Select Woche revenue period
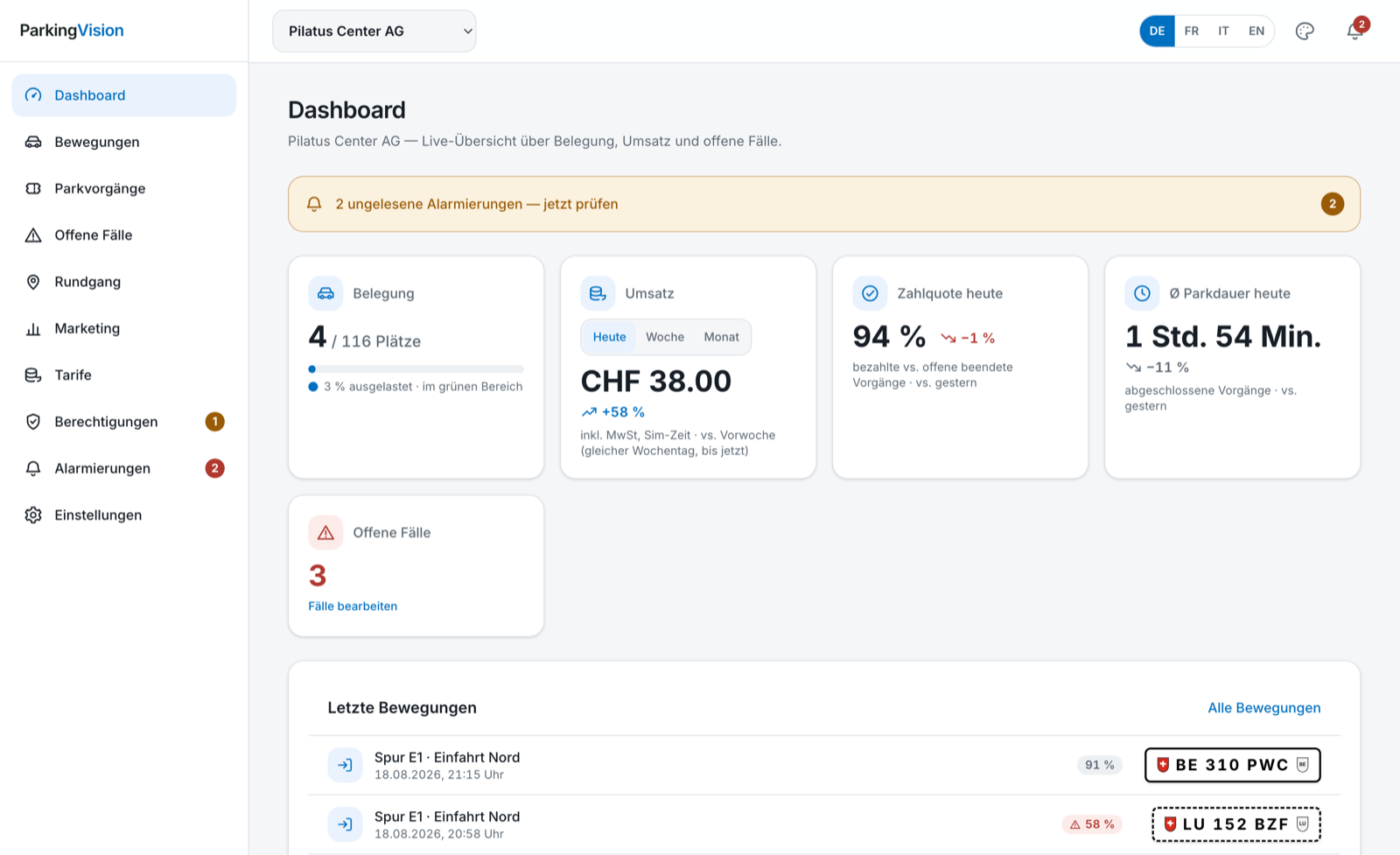Image resolution: width=1400 pixels, height=855 pixels. [665, 337]
